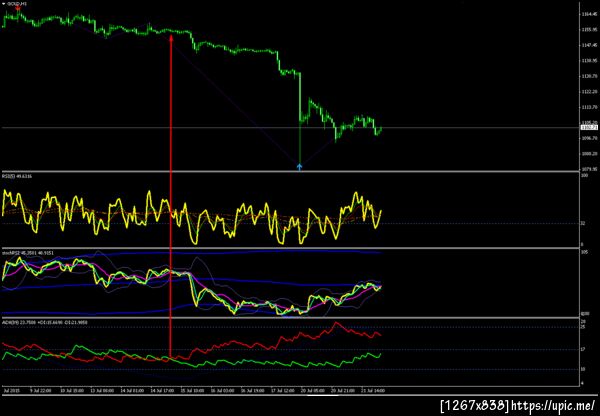Click the 1113.70 price scale label
This screenshot has height=416, width=600.
[589, 107]
